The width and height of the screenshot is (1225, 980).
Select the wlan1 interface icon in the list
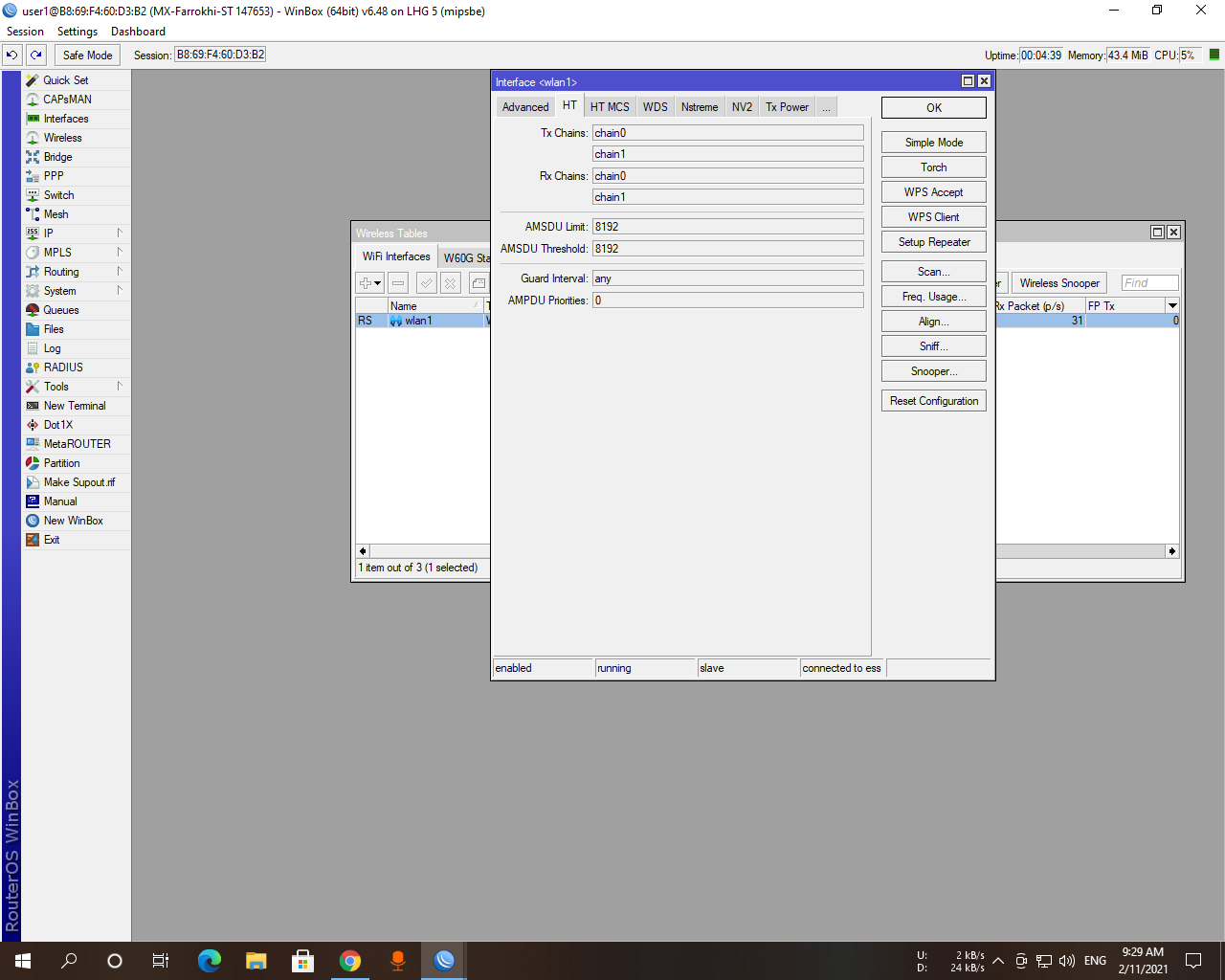coord(395,321)
